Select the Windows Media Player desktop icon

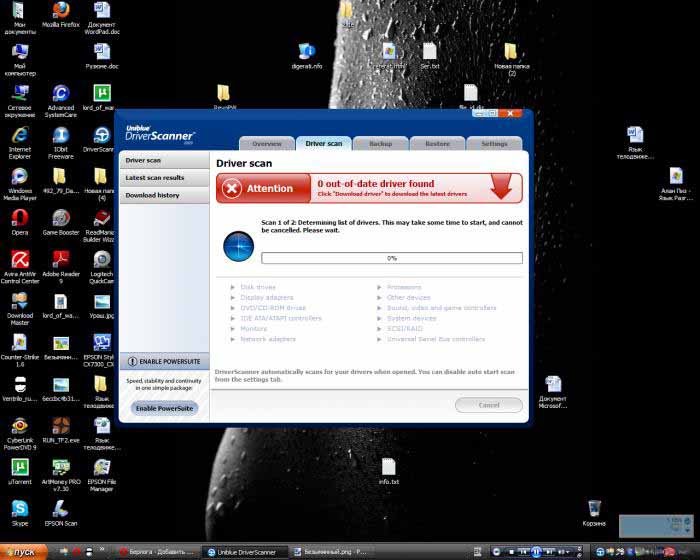(x=20, y=184)
